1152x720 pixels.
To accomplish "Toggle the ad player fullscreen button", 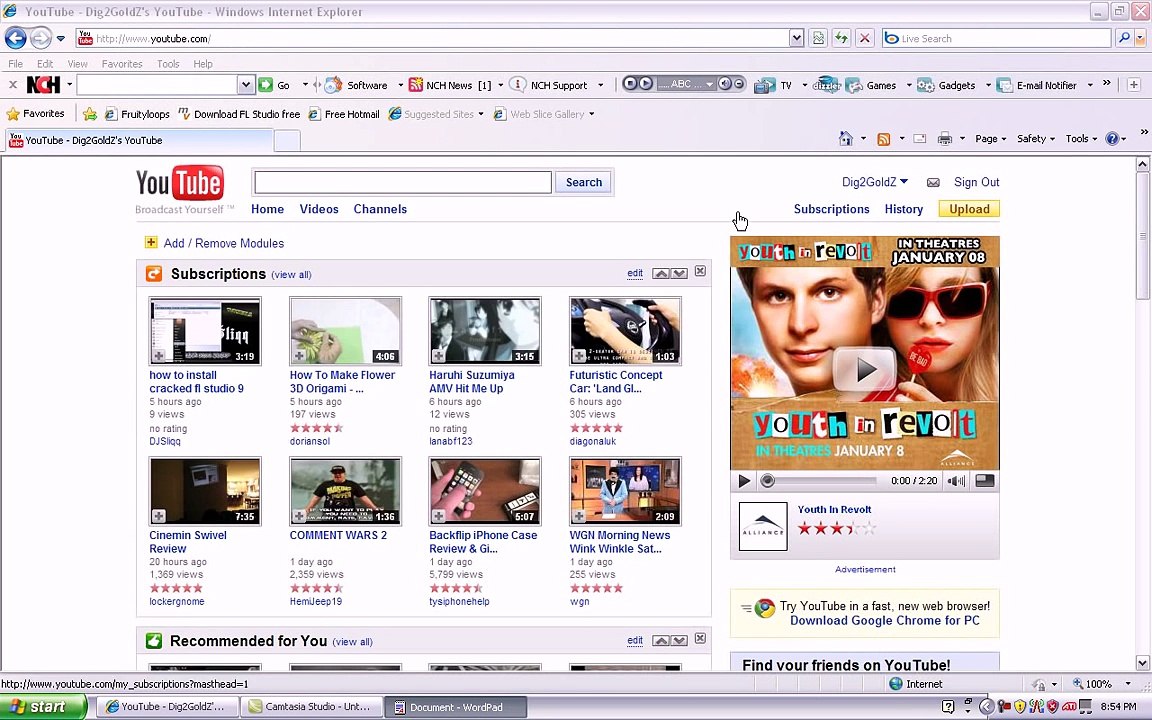I will (x=984, y=481).
